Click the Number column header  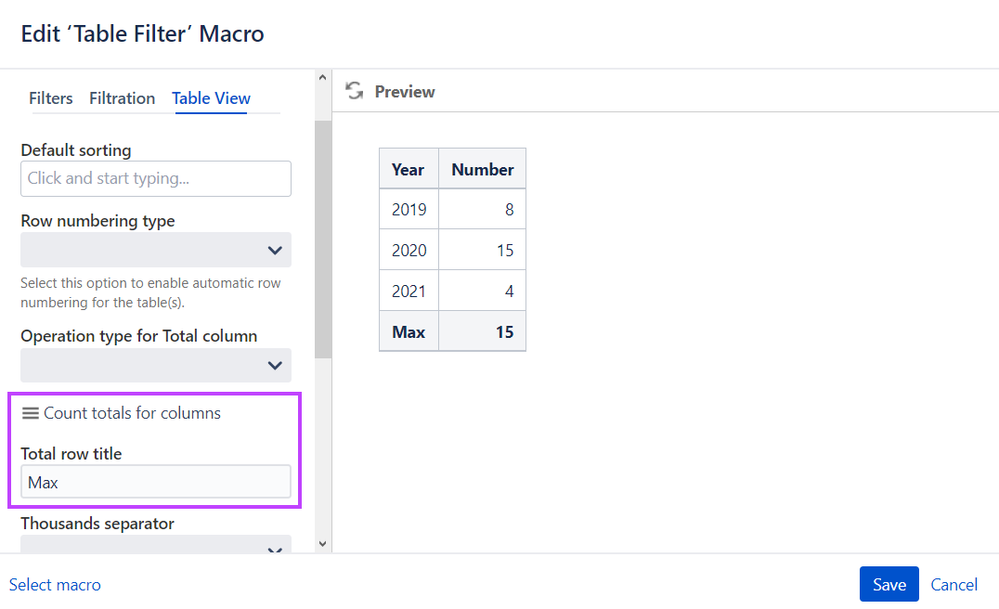(482, 169)
